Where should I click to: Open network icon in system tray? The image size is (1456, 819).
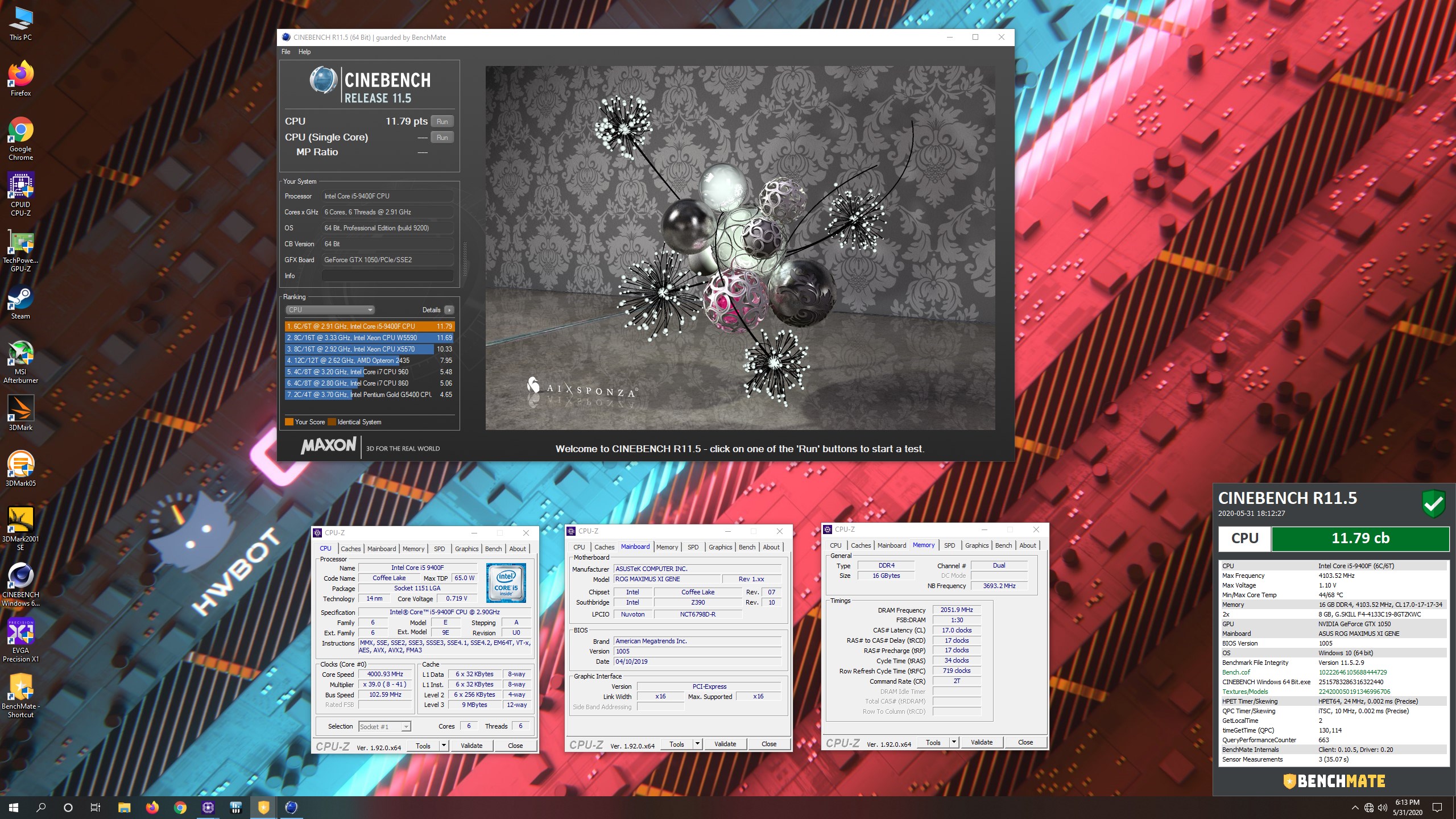pyautogui.click(x=1368, y=808)
